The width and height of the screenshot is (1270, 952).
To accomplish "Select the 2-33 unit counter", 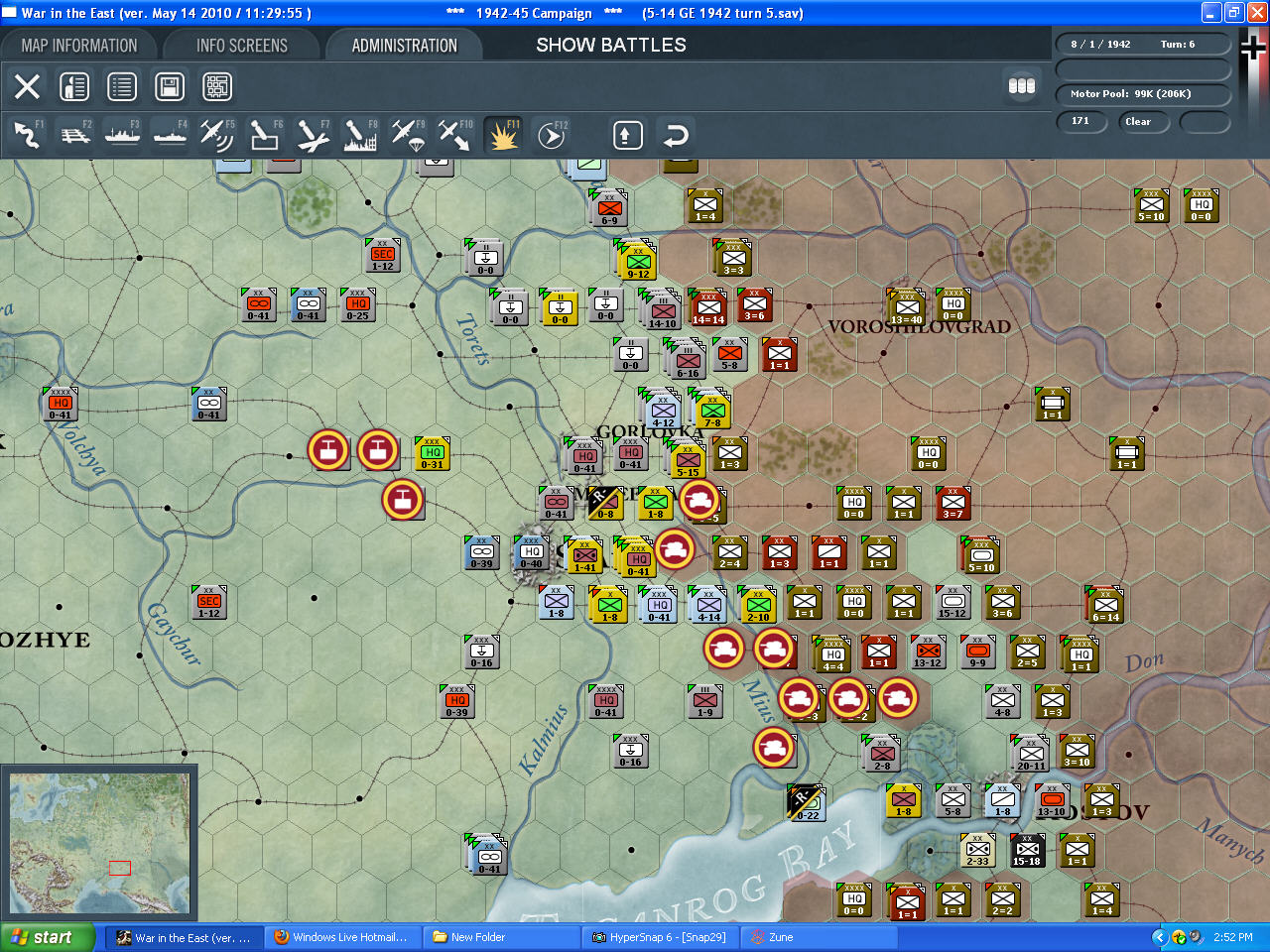I will pyautogui.click(x=978, y=850).
